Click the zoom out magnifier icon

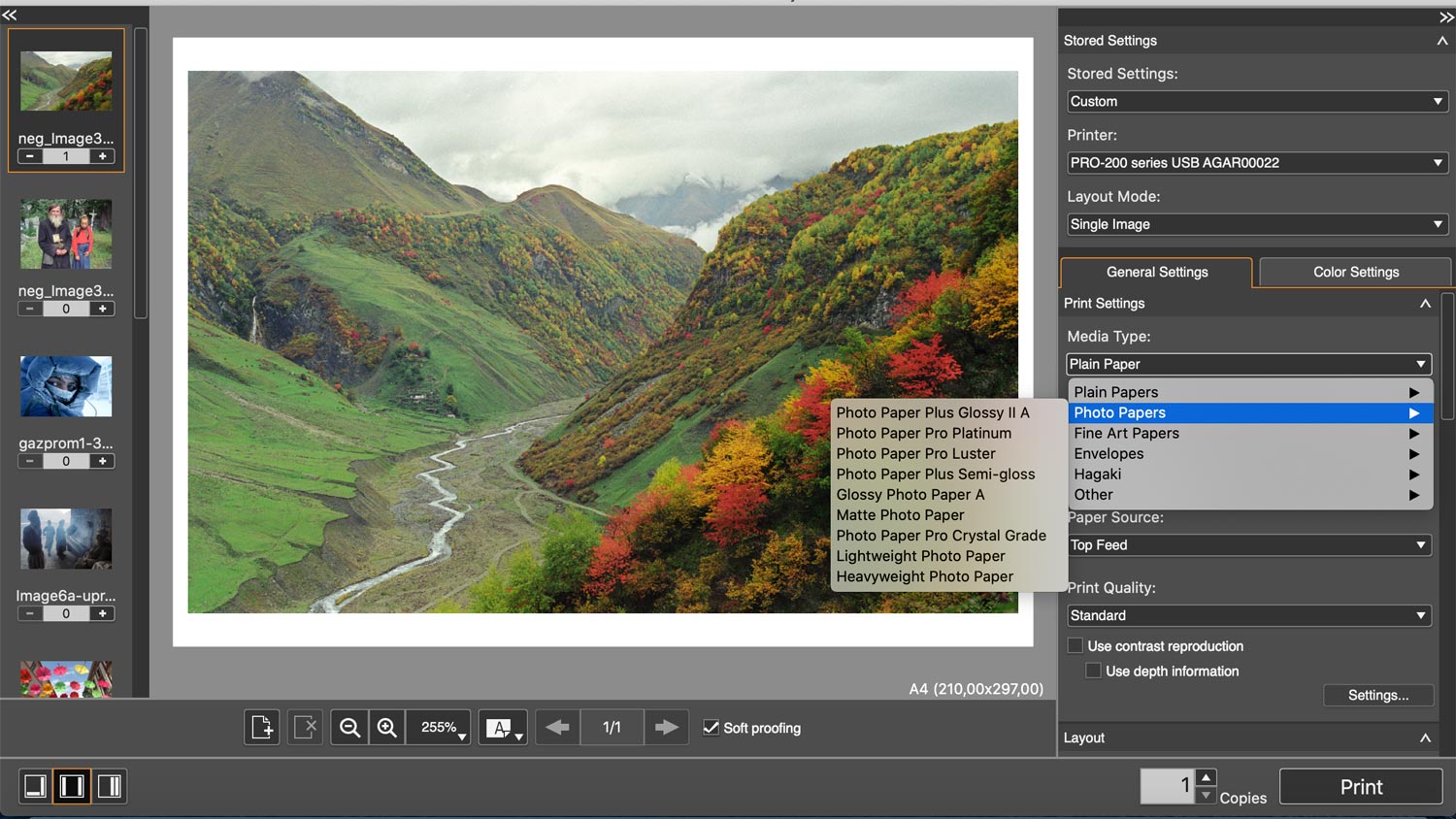click(x=349, y=727)
